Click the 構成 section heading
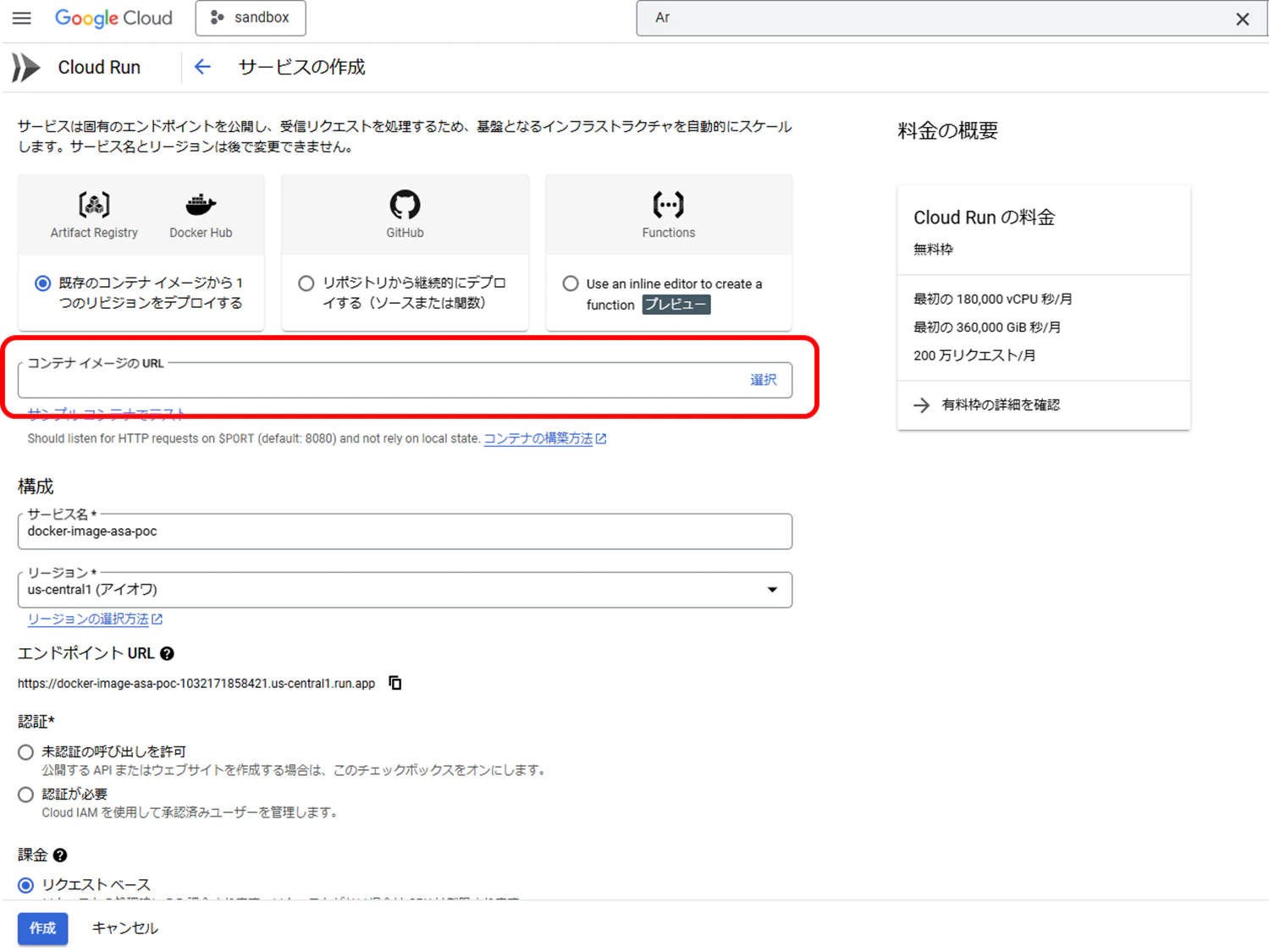Image resolution: width=1269 pixels, height=952 pixels. [x=36, y=487]
